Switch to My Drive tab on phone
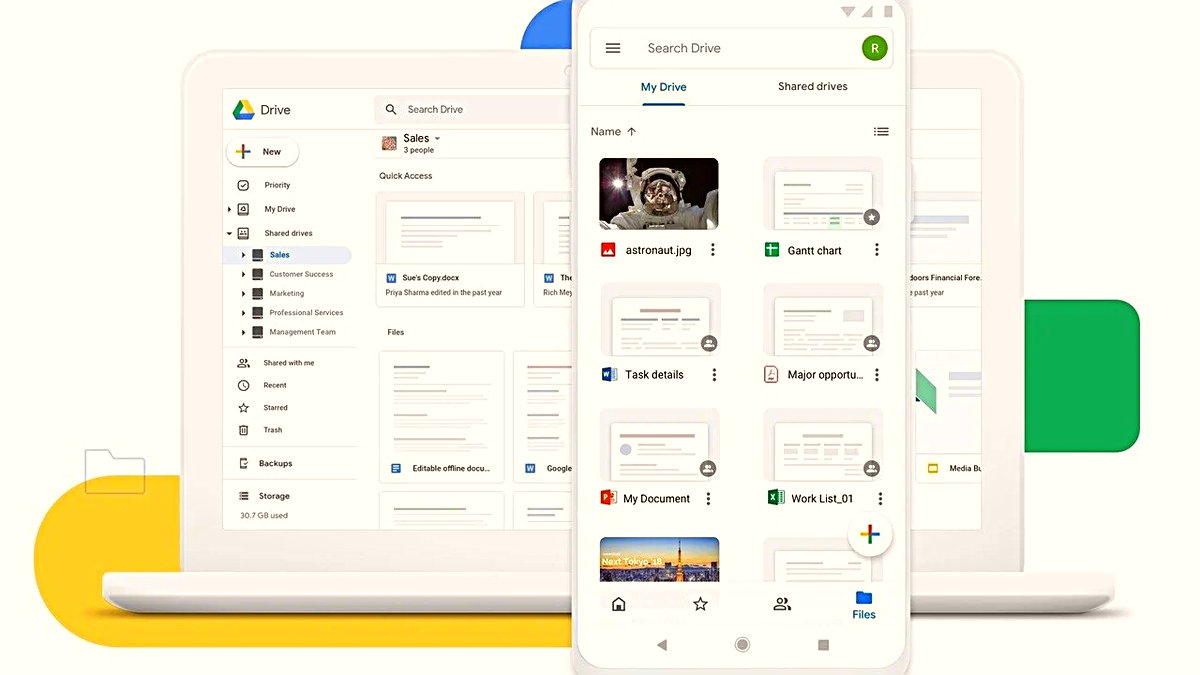This screenshot has width=1200, height=675. tap(664, 87)
